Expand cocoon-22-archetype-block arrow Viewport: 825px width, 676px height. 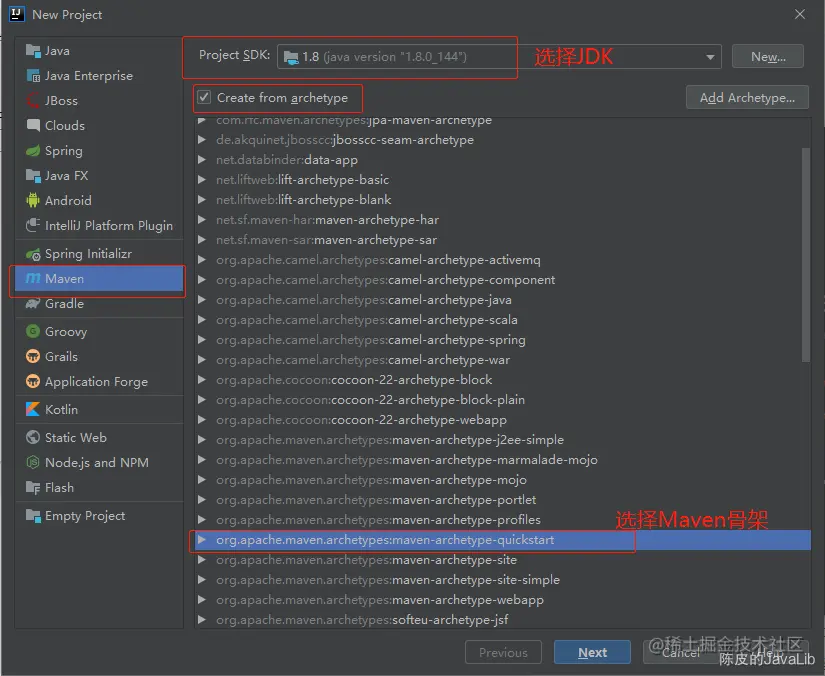202,380
